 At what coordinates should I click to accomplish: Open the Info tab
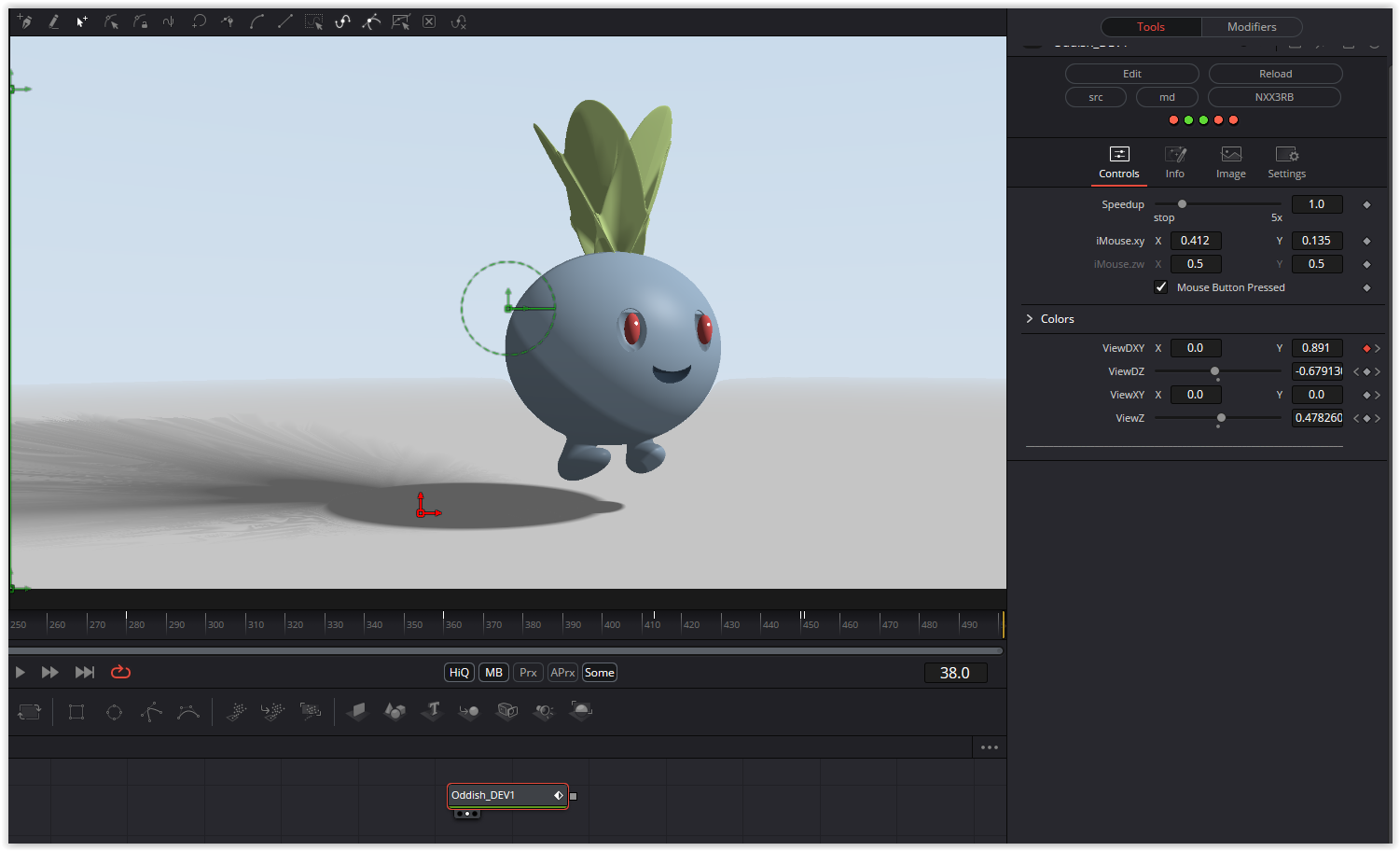(1175, 162)
